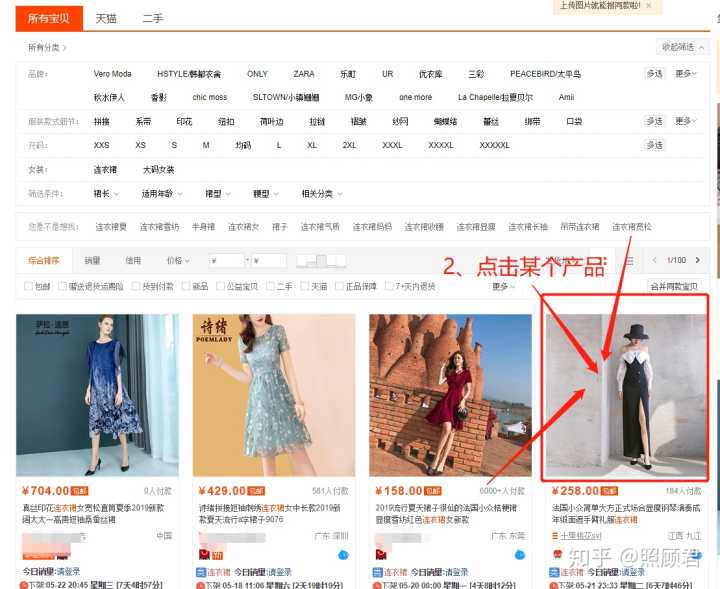The width and height of the screenshot is (720, 589).
Task: Sort by 综合排序
Action: [44, 261]
